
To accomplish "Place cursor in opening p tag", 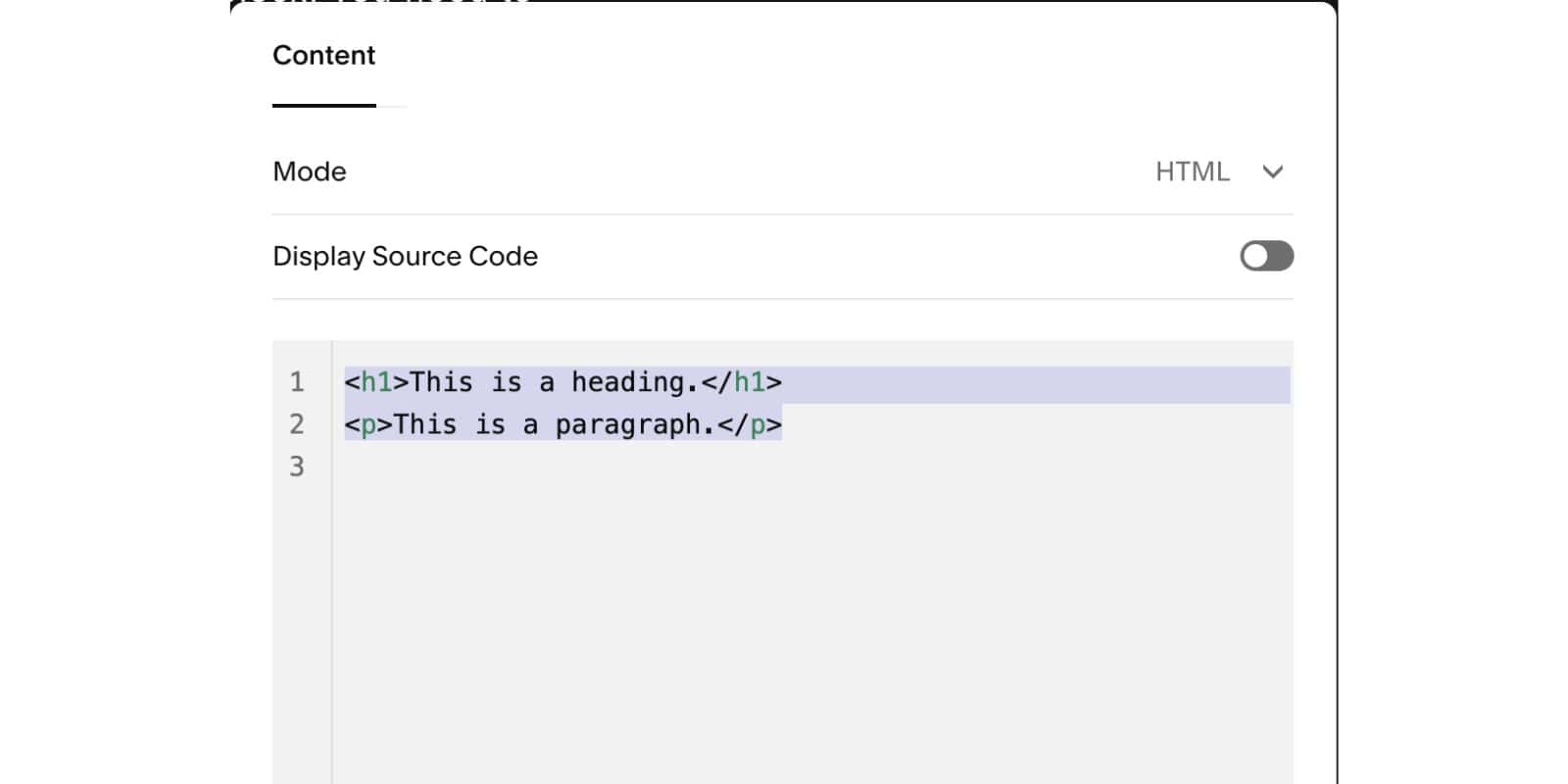I will tap(368, 425).
